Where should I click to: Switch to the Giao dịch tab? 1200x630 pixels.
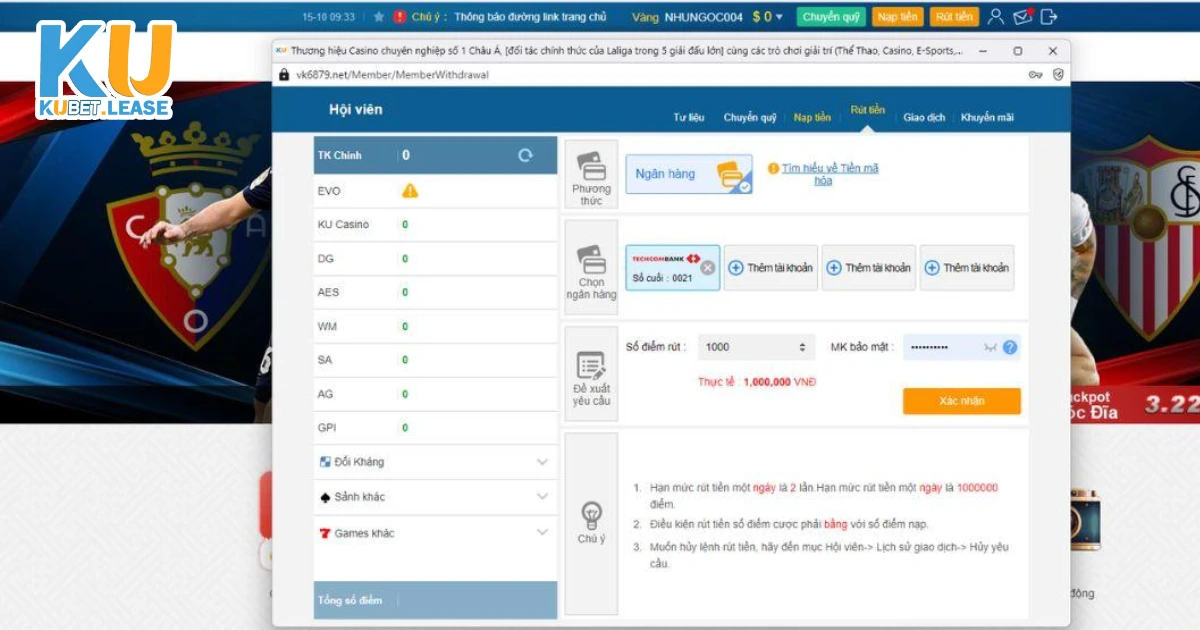point(924,117)
